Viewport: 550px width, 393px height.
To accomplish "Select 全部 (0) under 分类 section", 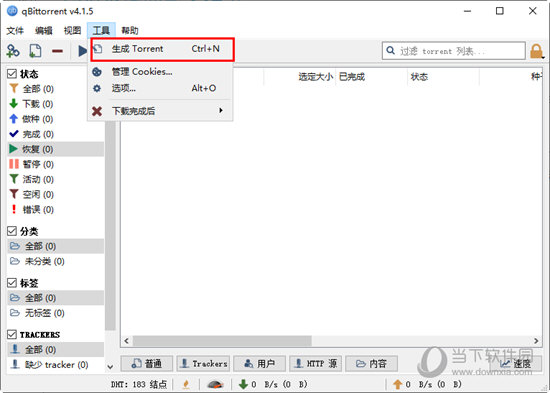I will (55, 246).
